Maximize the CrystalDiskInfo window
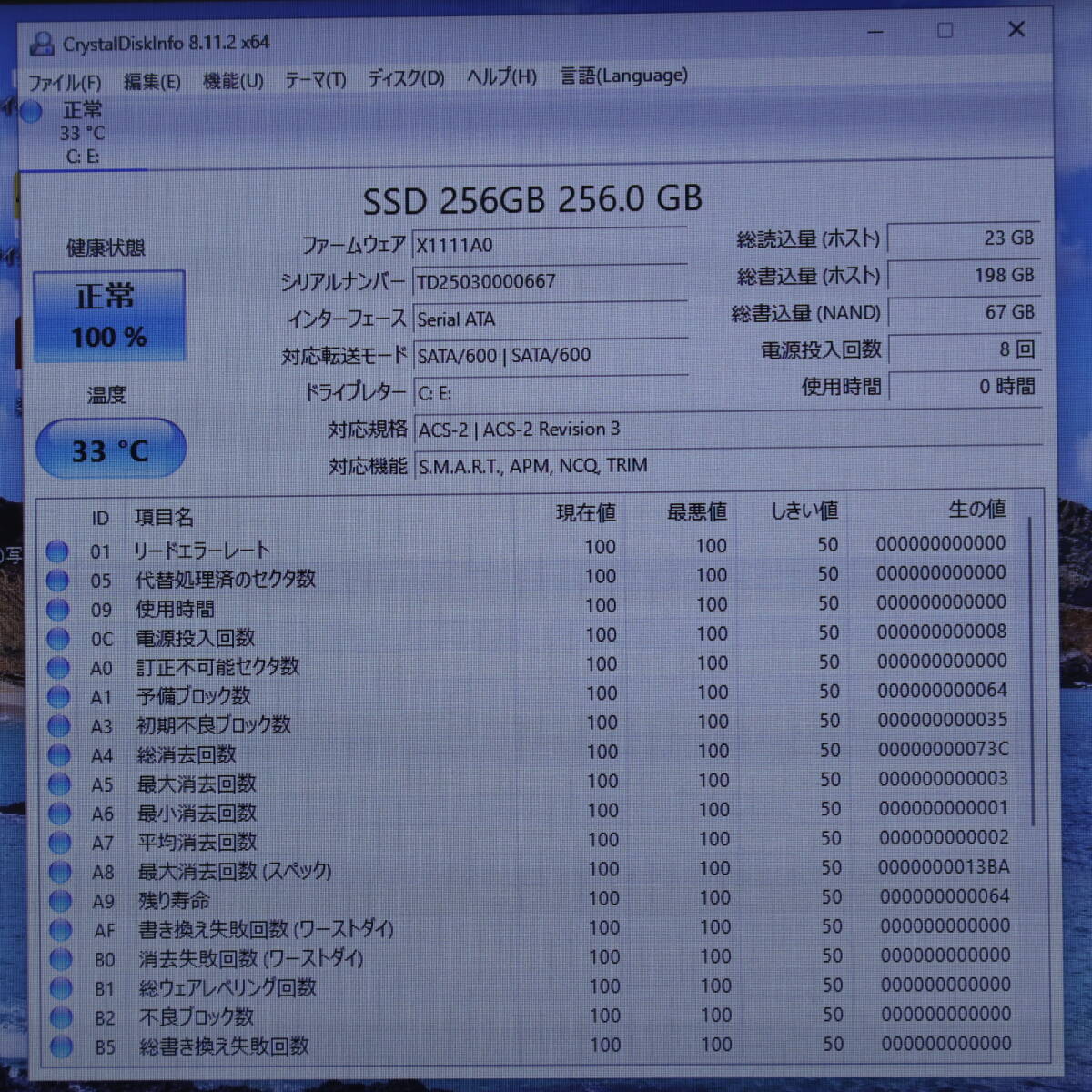 (945, 31)
